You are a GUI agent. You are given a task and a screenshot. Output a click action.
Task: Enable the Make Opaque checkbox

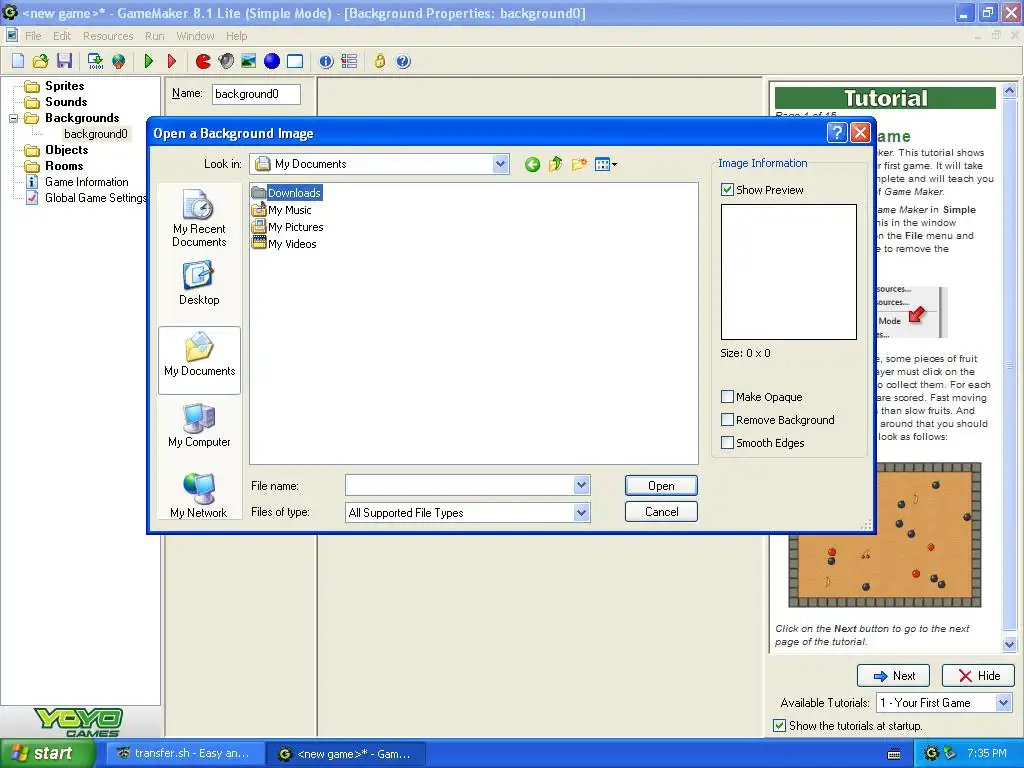[727, 396]
